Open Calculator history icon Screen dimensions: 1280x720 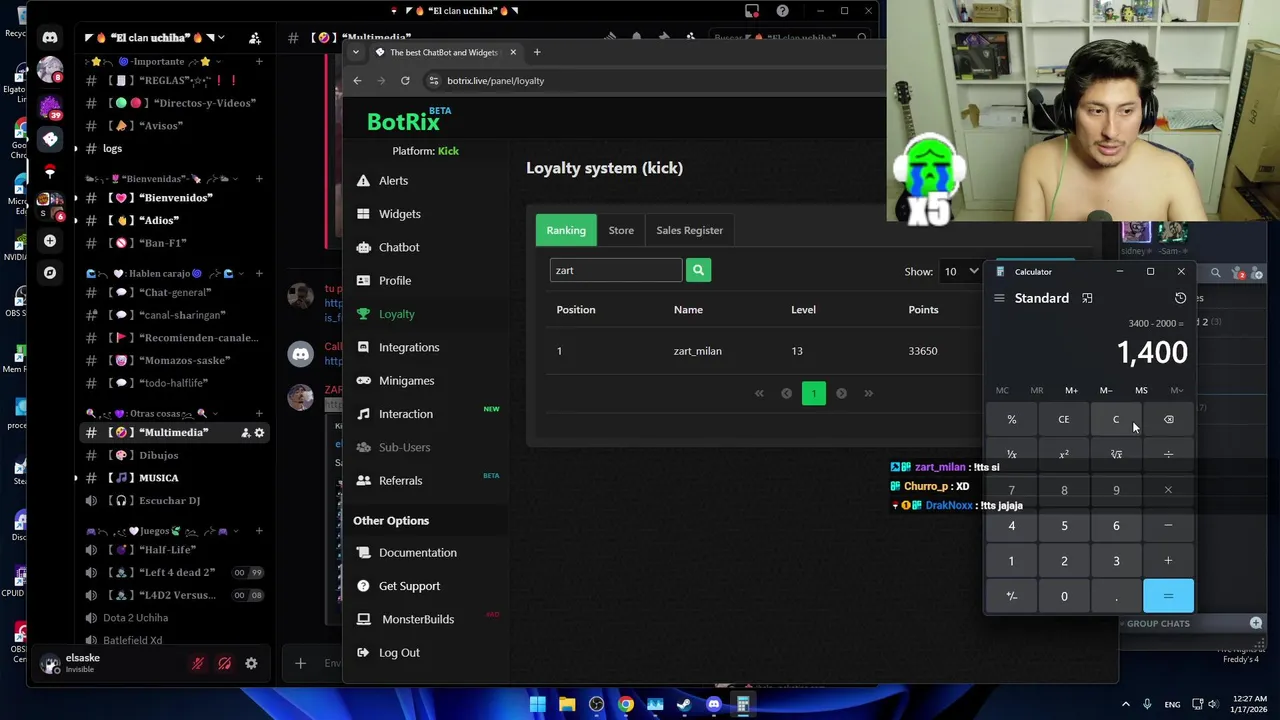[1180, 298]
